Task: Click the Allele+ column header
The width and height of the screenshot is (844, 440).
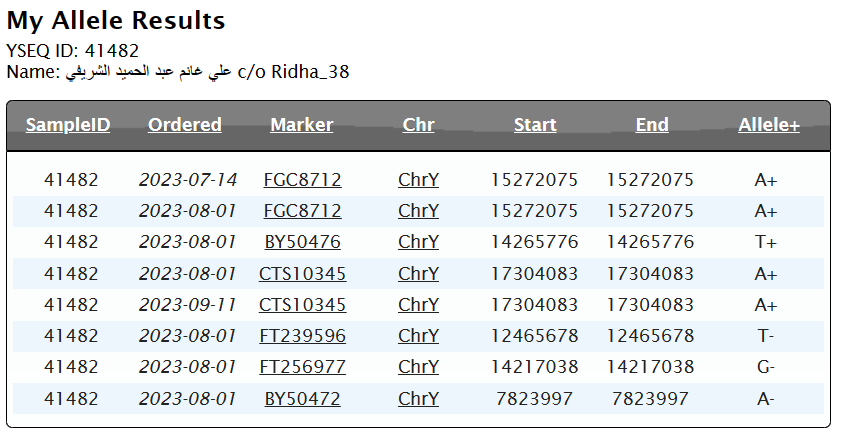Action: coord(769,125)
